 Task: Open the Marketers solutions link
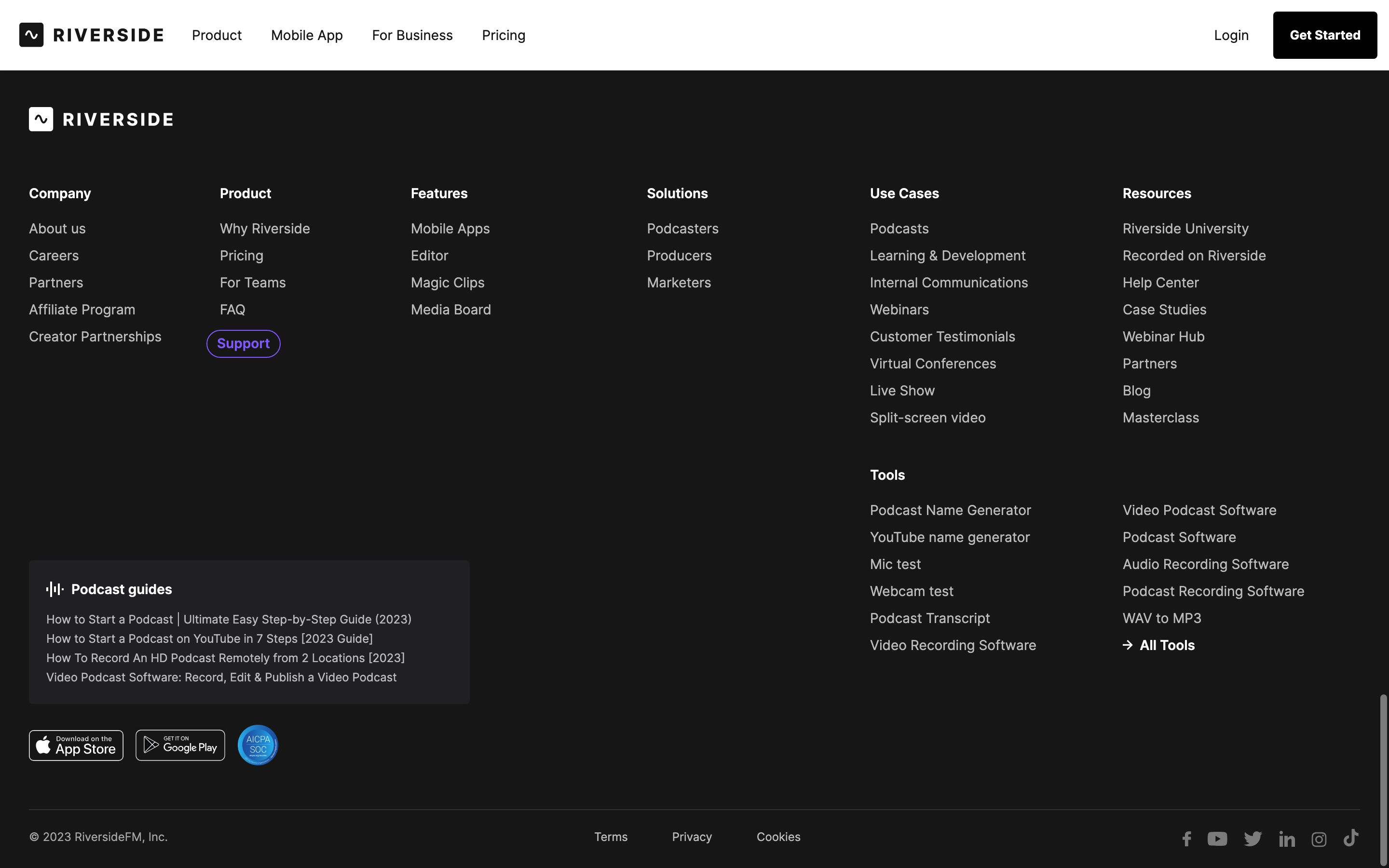(679, 283)
